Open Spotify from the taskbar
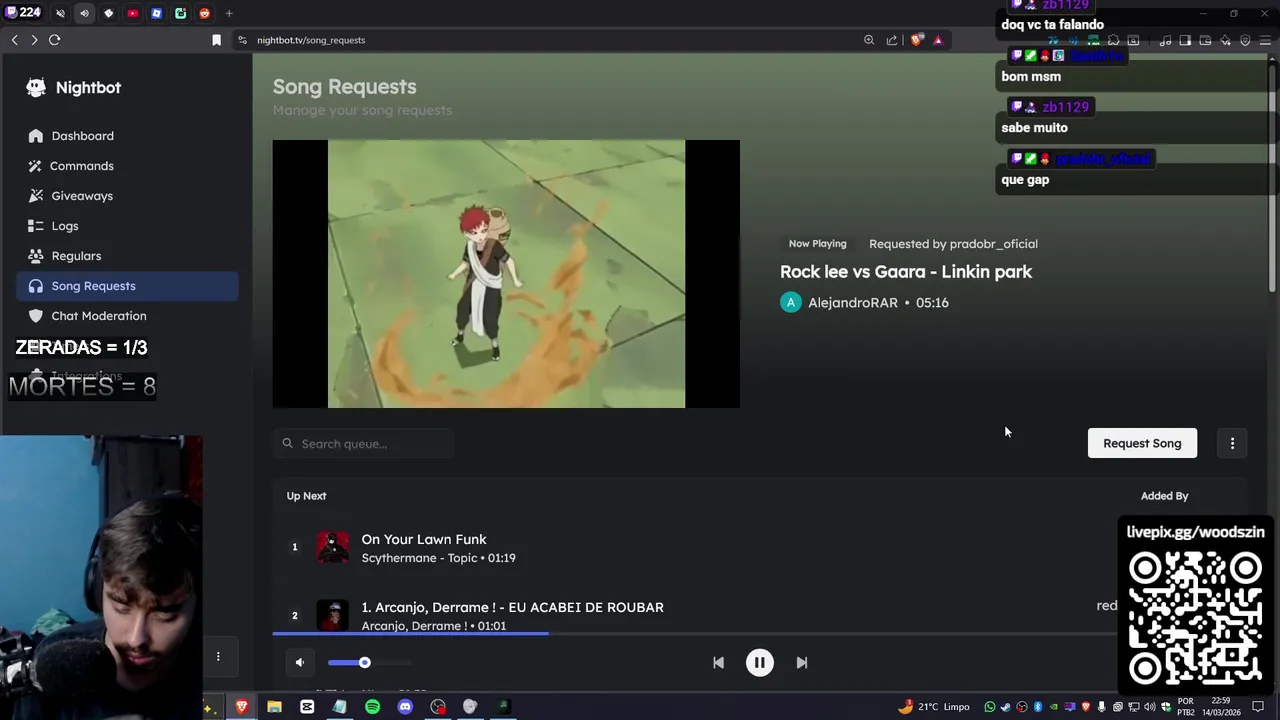 [x=372, y=707]
